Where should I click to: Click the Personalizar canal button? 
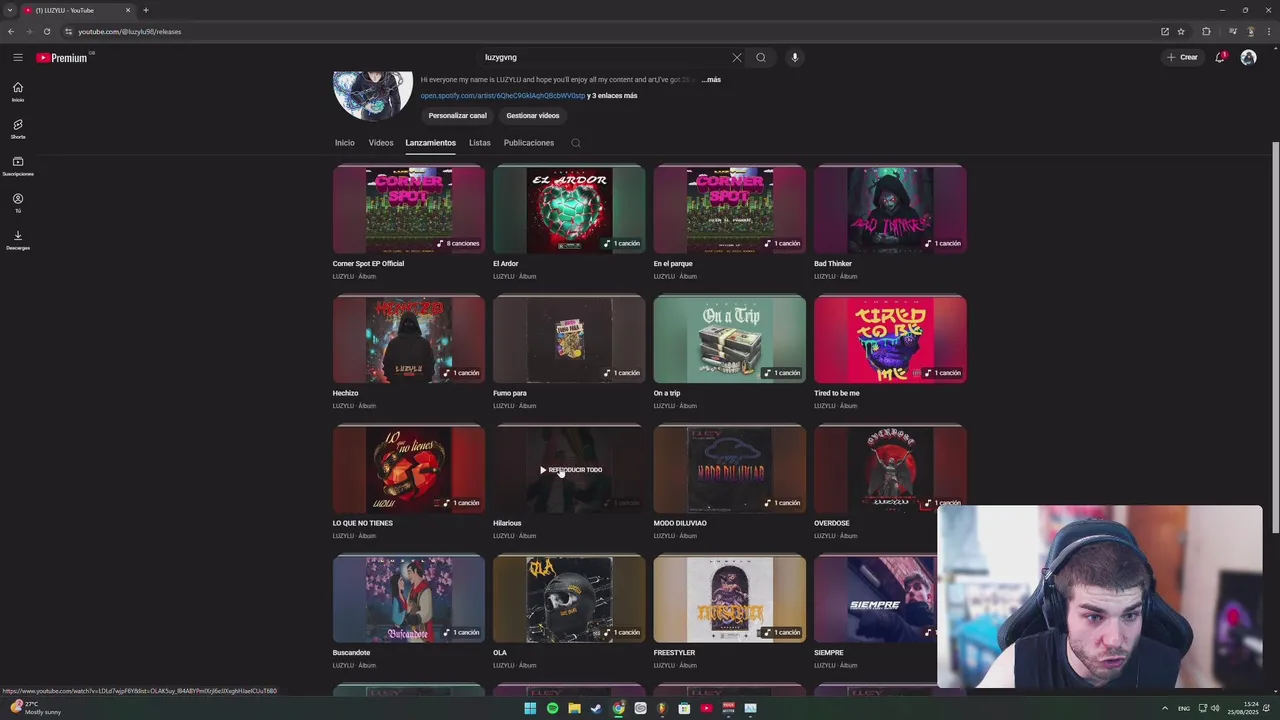[x=458, y=115]
